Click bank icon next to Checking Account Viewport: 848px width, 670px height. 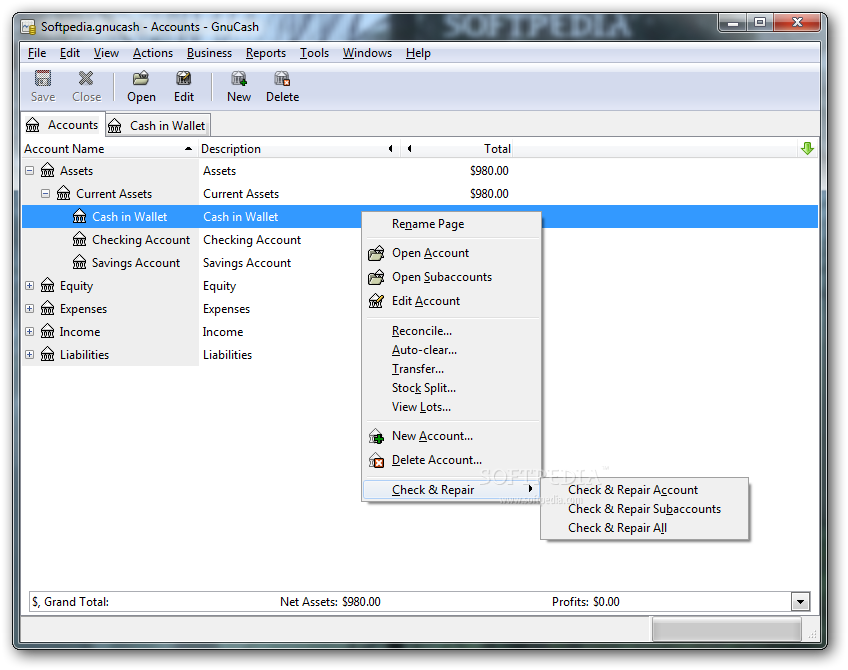(80, 239)
